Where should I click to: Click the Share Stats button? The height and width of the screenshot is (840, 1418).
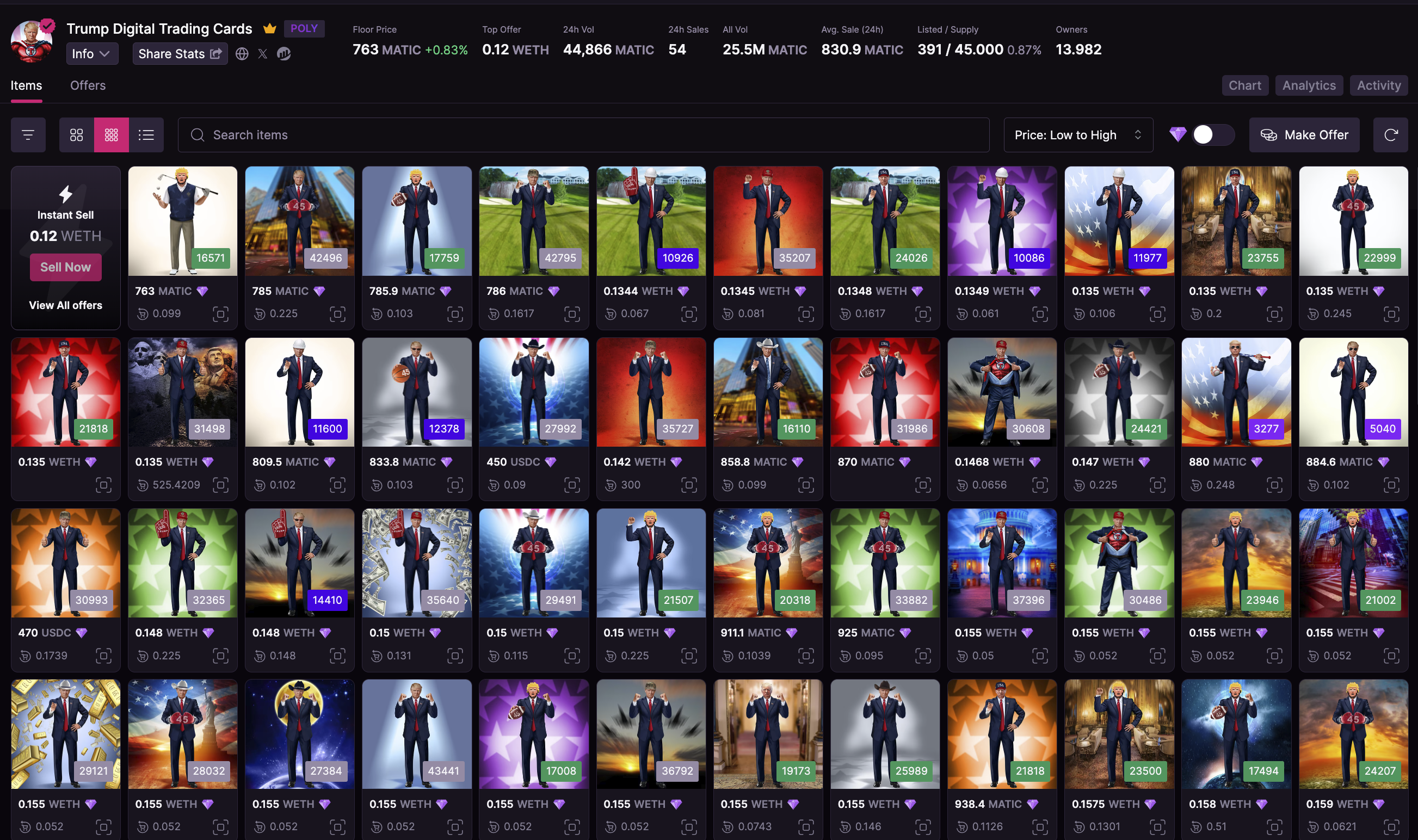point(180,54)
